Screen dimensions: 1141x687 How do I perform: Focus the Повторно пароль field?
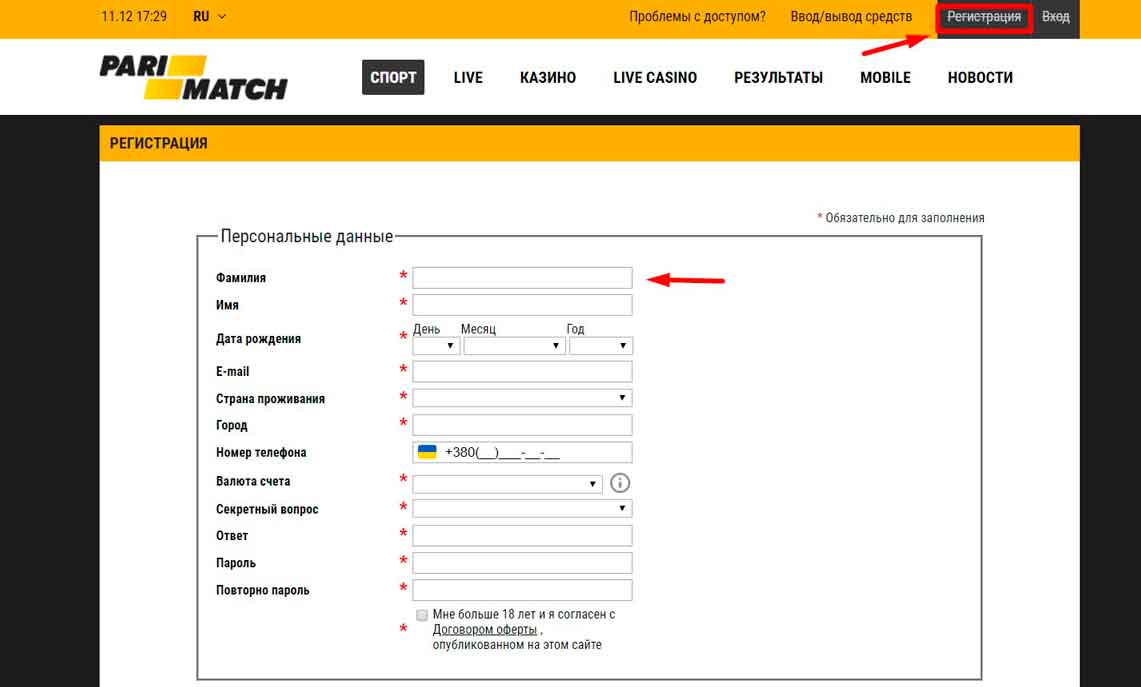(522, 590)
